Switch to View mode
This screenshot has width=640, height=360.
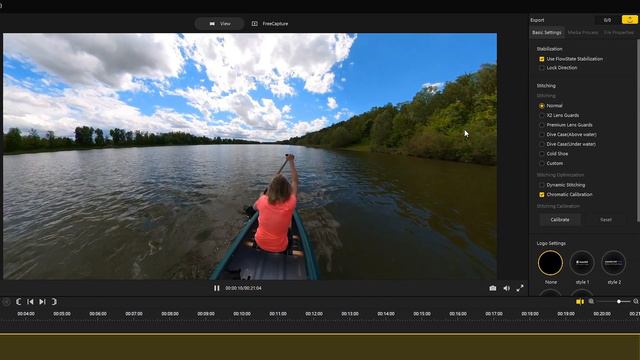point(220,24)
